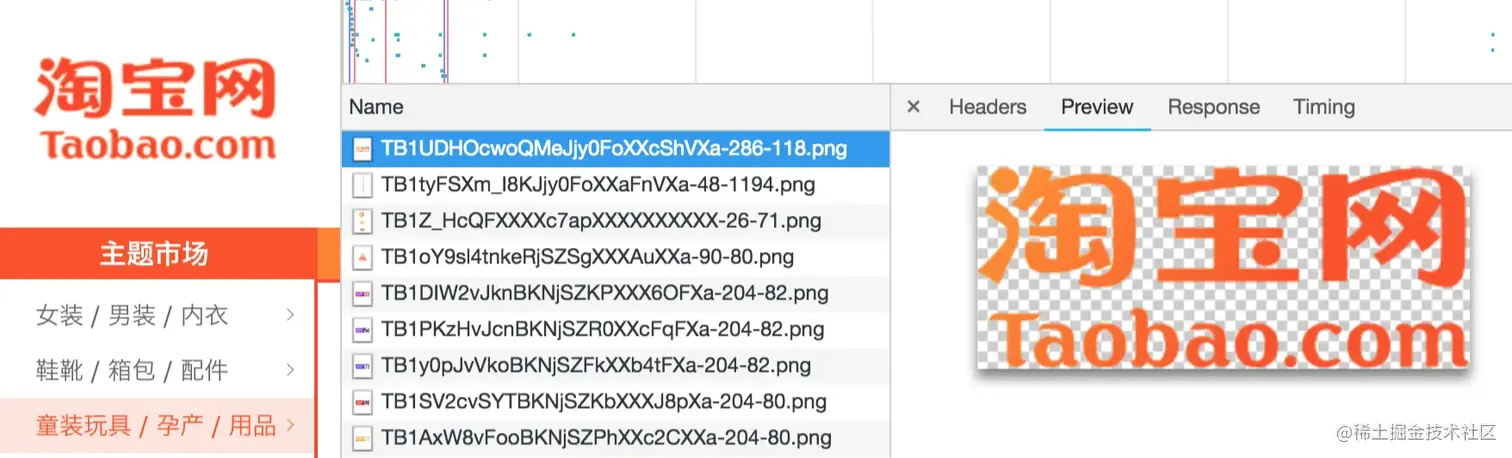The height and width of the screenshot is (458, 1512).
Task: Click file icon of TB1SV2cvSYTBKNjSZKbXXXJ8pXa-204-80.png
Action: coord(362,402)
